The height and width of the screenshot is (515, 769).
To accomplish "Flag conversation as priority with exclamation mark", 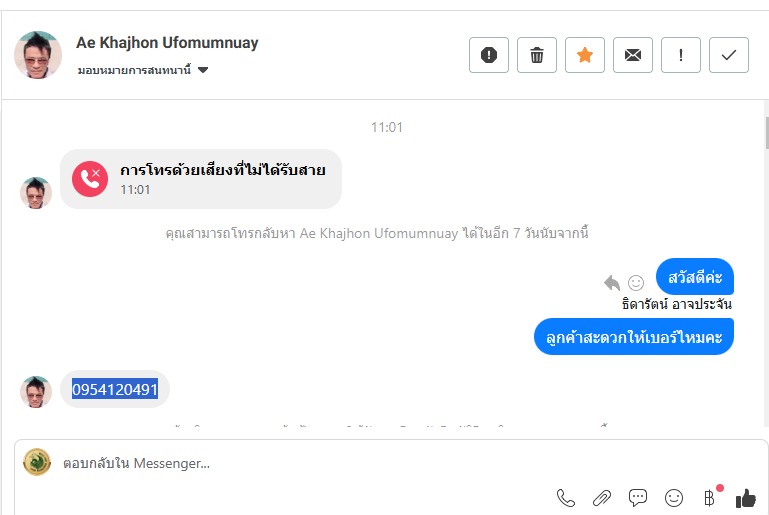I will [681, 55].
